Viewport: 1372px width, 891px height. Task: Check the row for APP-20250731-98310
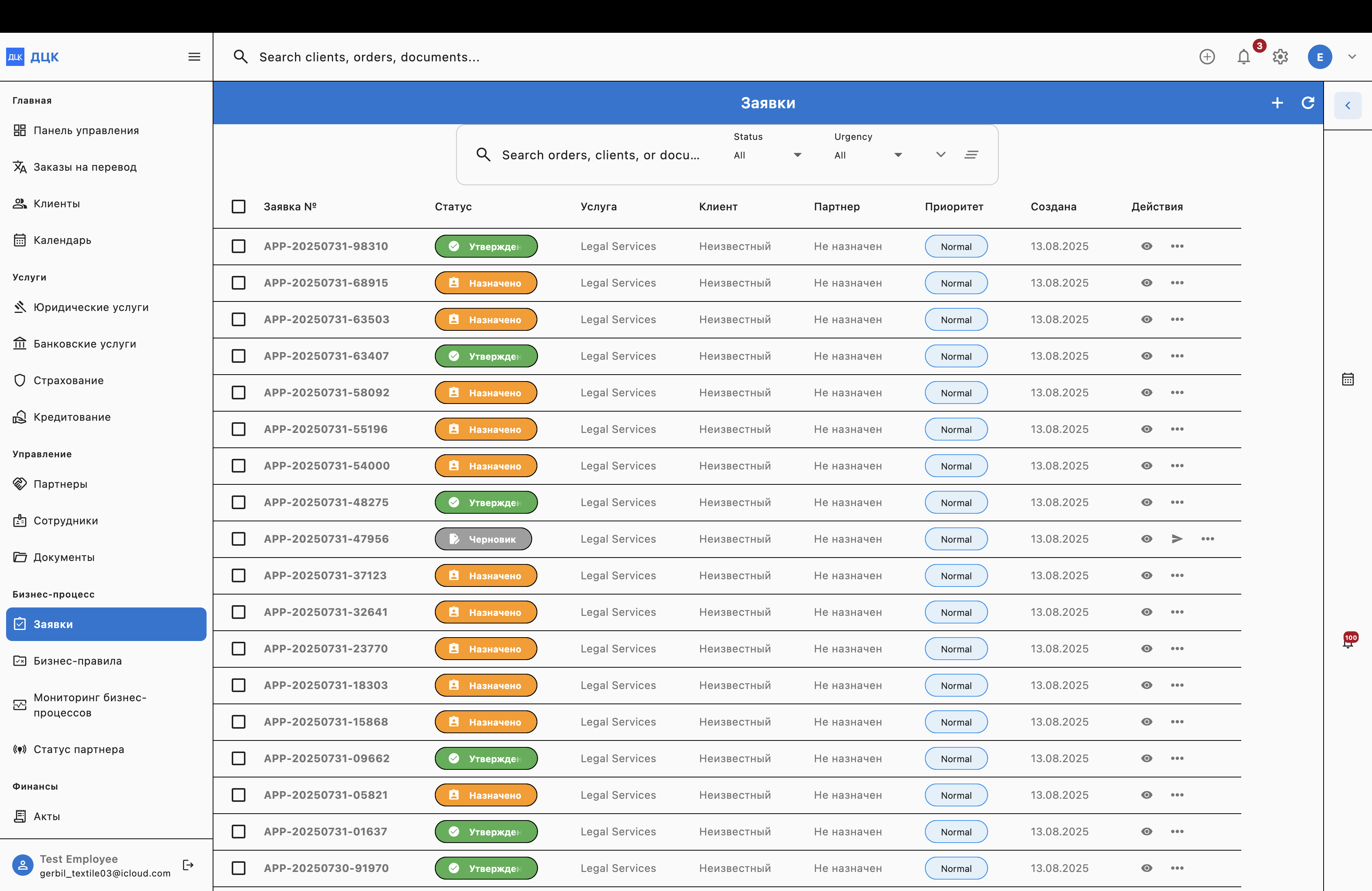coord(239,246)
